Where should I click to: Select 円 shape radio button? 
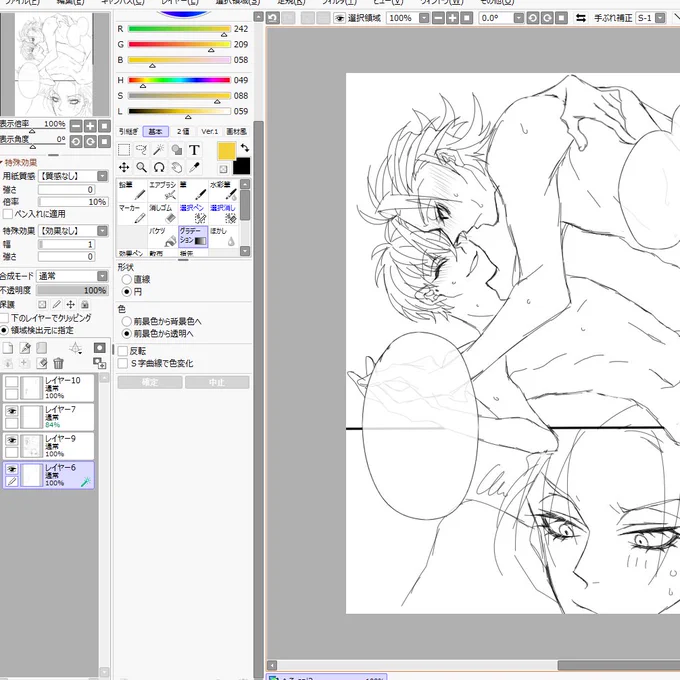pyautogui.click(x=127, y=292)
